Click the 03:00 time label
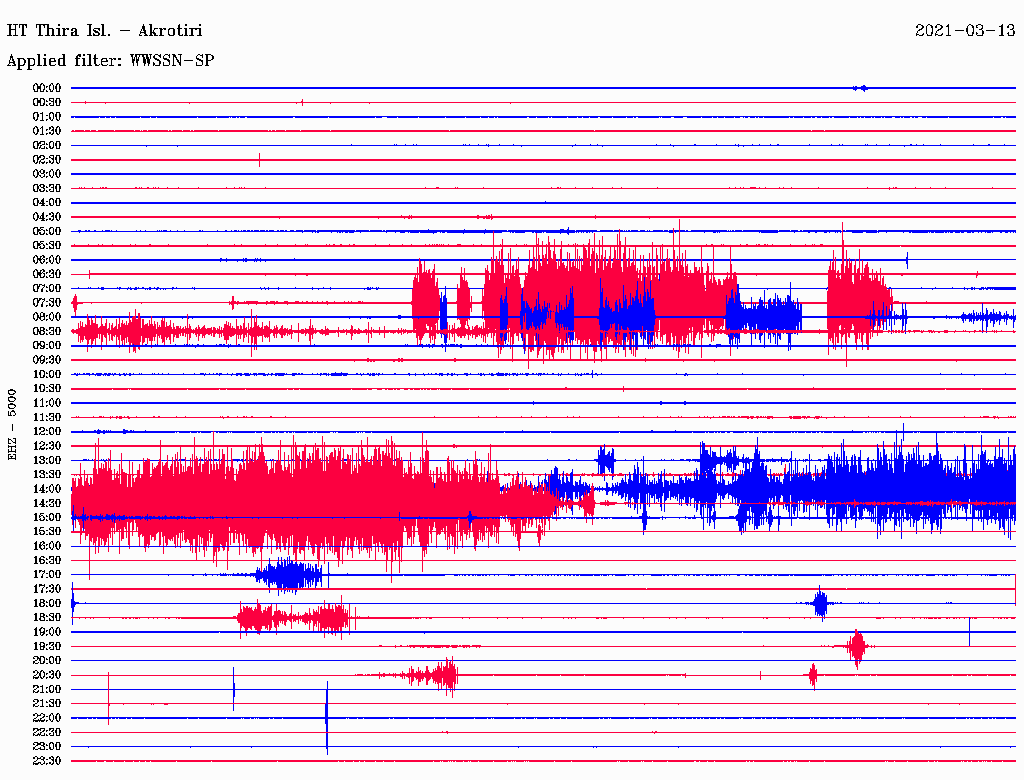The image size is (1024, 780). (x=47, y=174)
